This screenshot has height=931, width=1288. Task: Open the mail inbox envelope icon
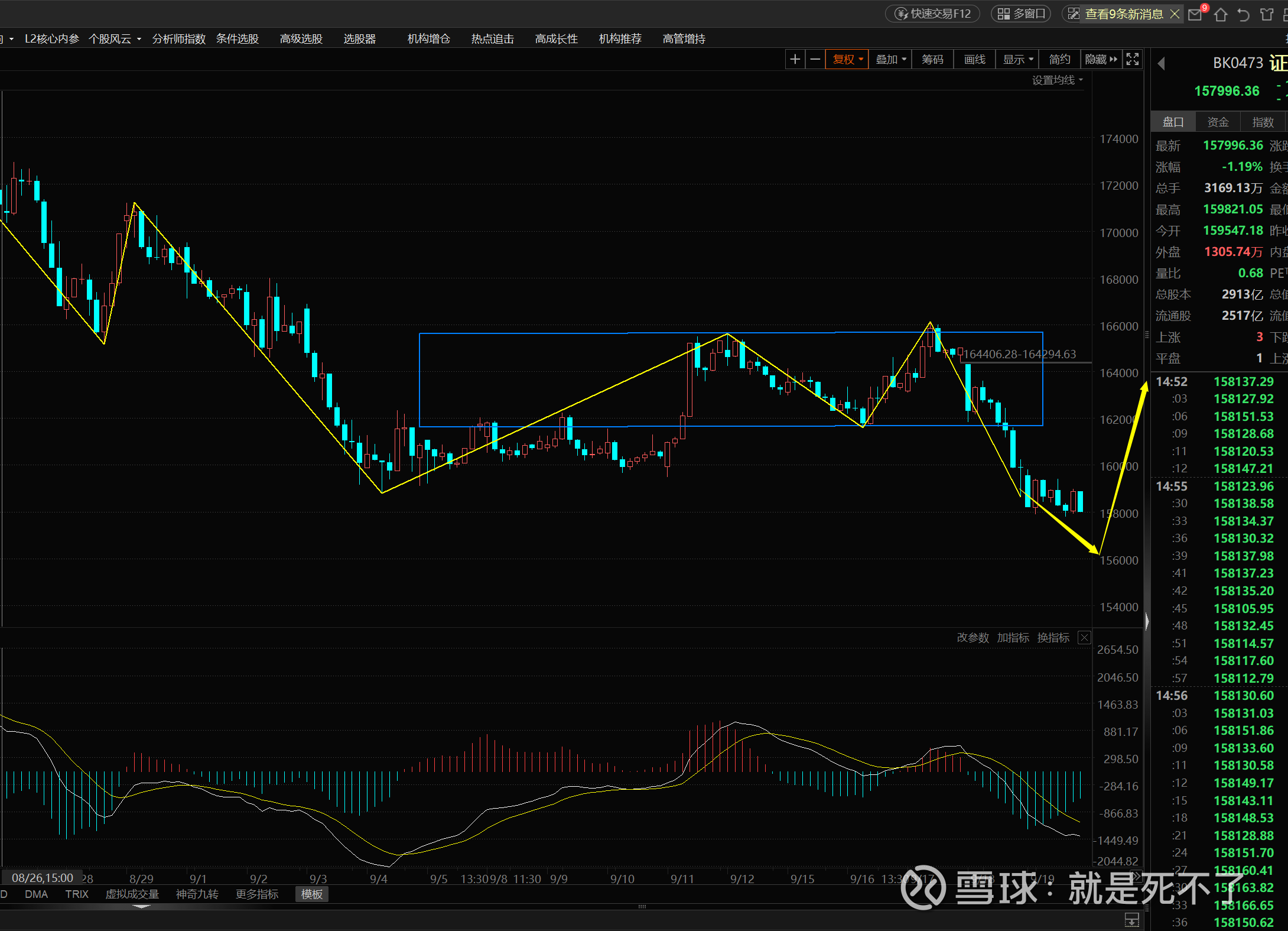pos(1195,14)
